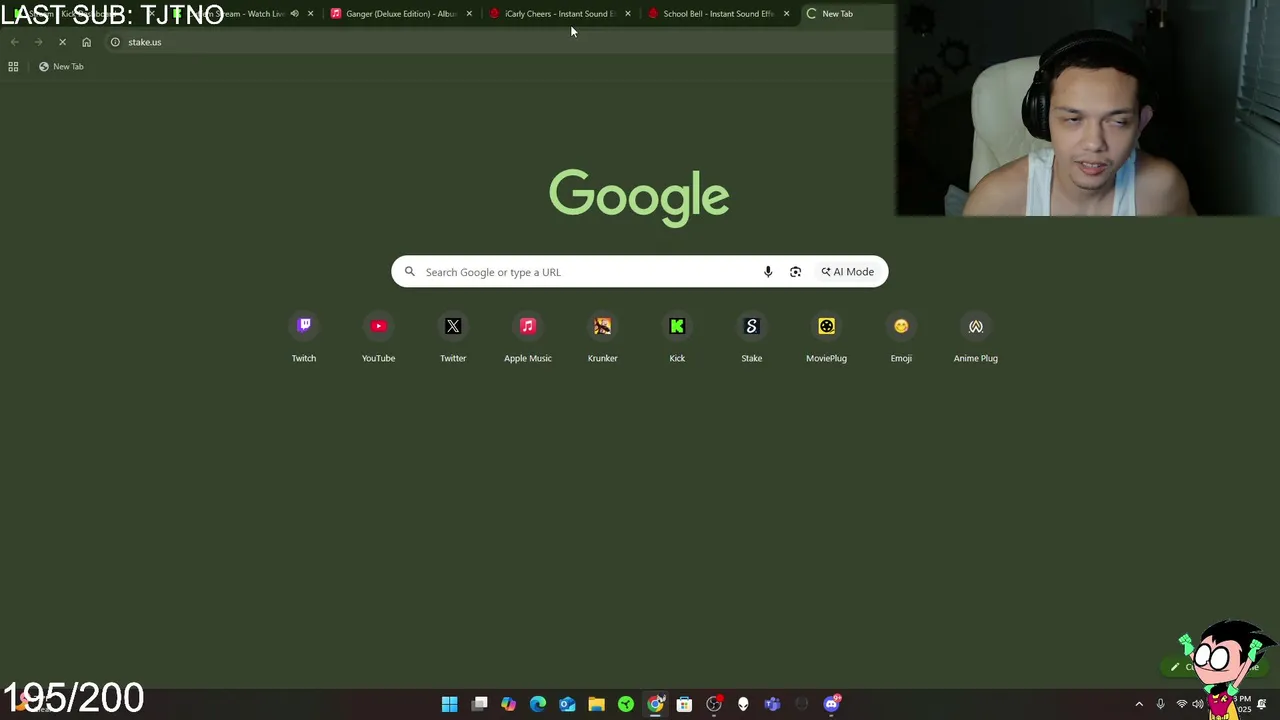Screen dimensions: 1280x720
Task: Open the Emoji shortcut tile
Action: tap(901, 338)
